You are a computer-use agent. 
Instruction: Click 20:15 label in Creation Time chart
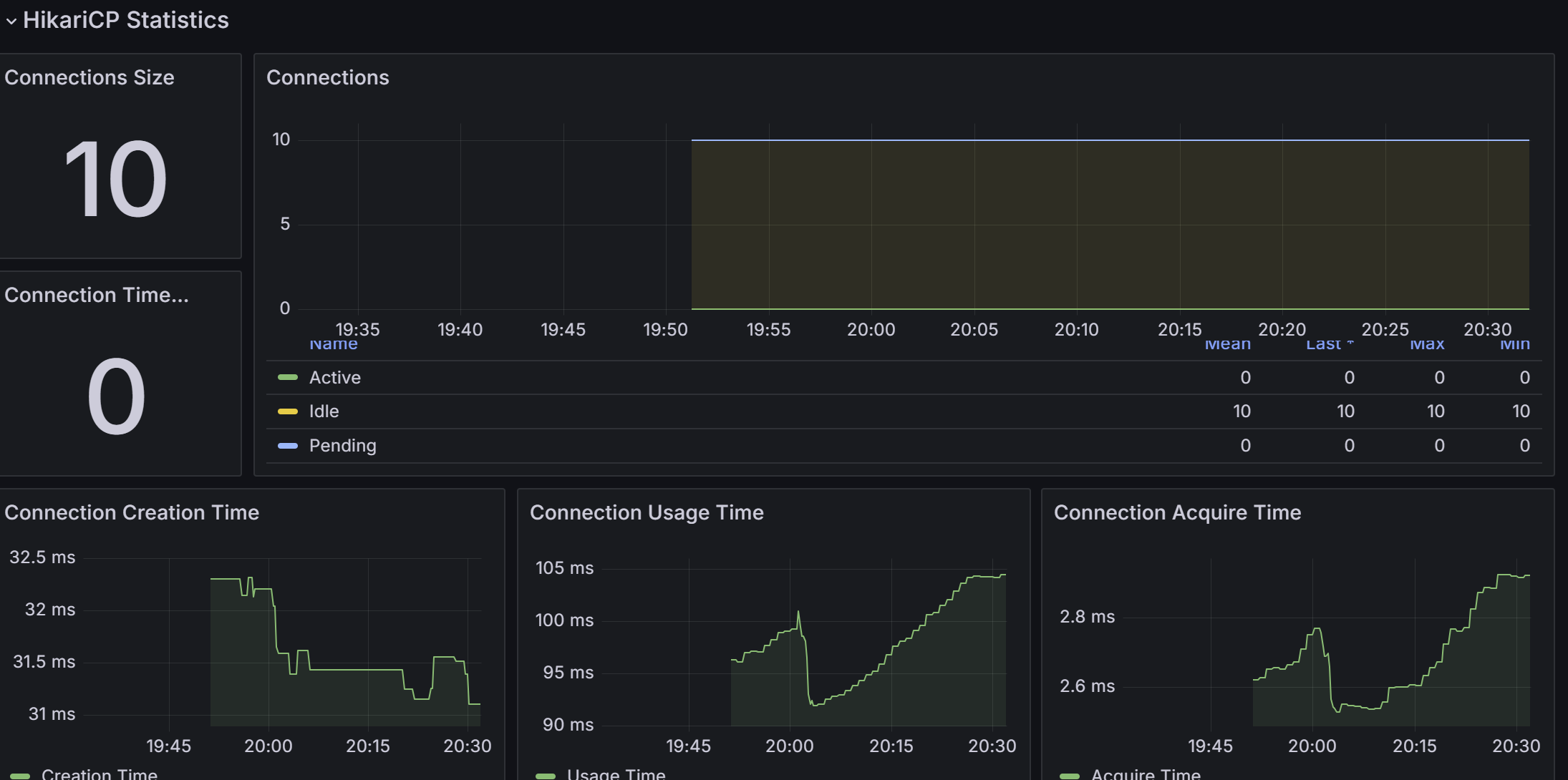pos(368,746)
